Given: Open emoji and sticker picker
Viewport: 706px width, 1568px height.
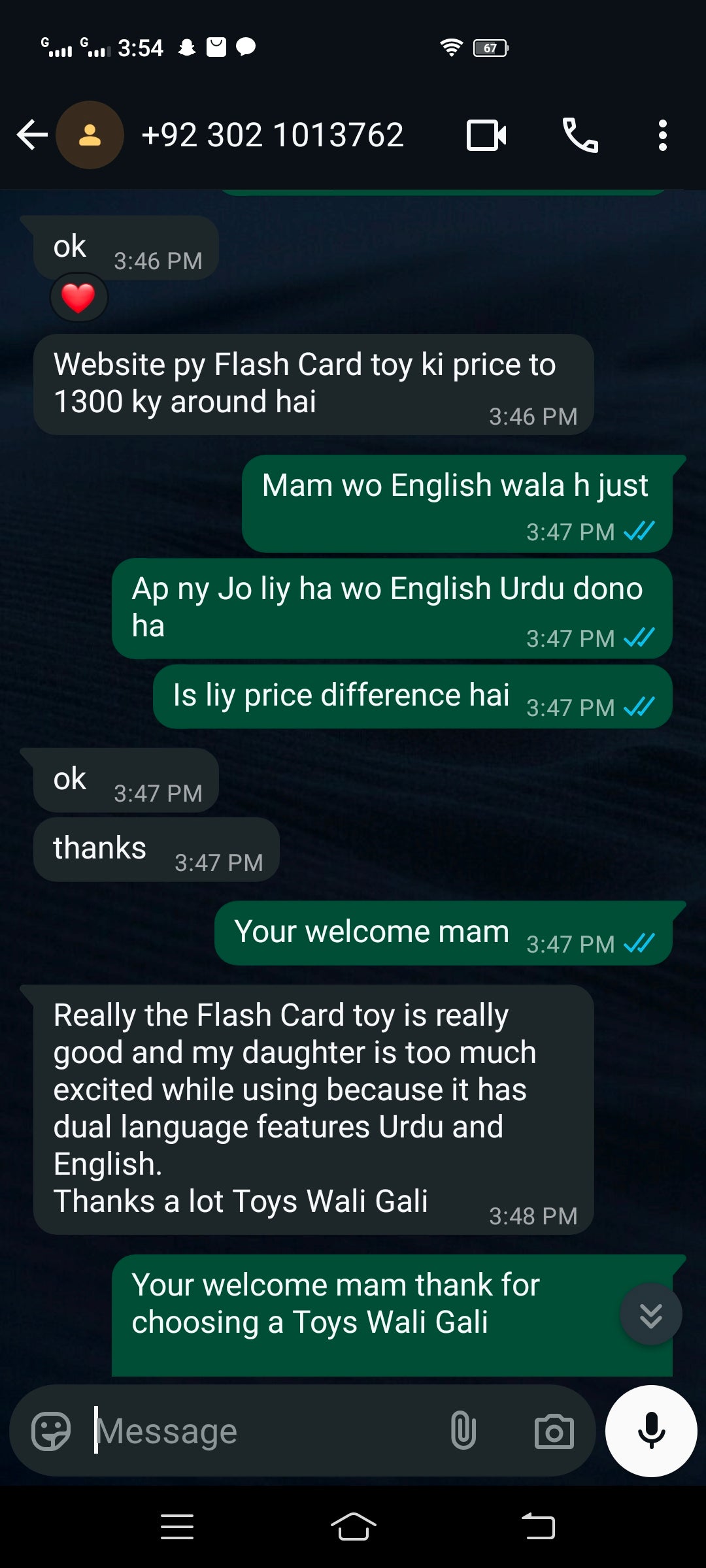Looking at the screenshot, I should click(51, 1431).
